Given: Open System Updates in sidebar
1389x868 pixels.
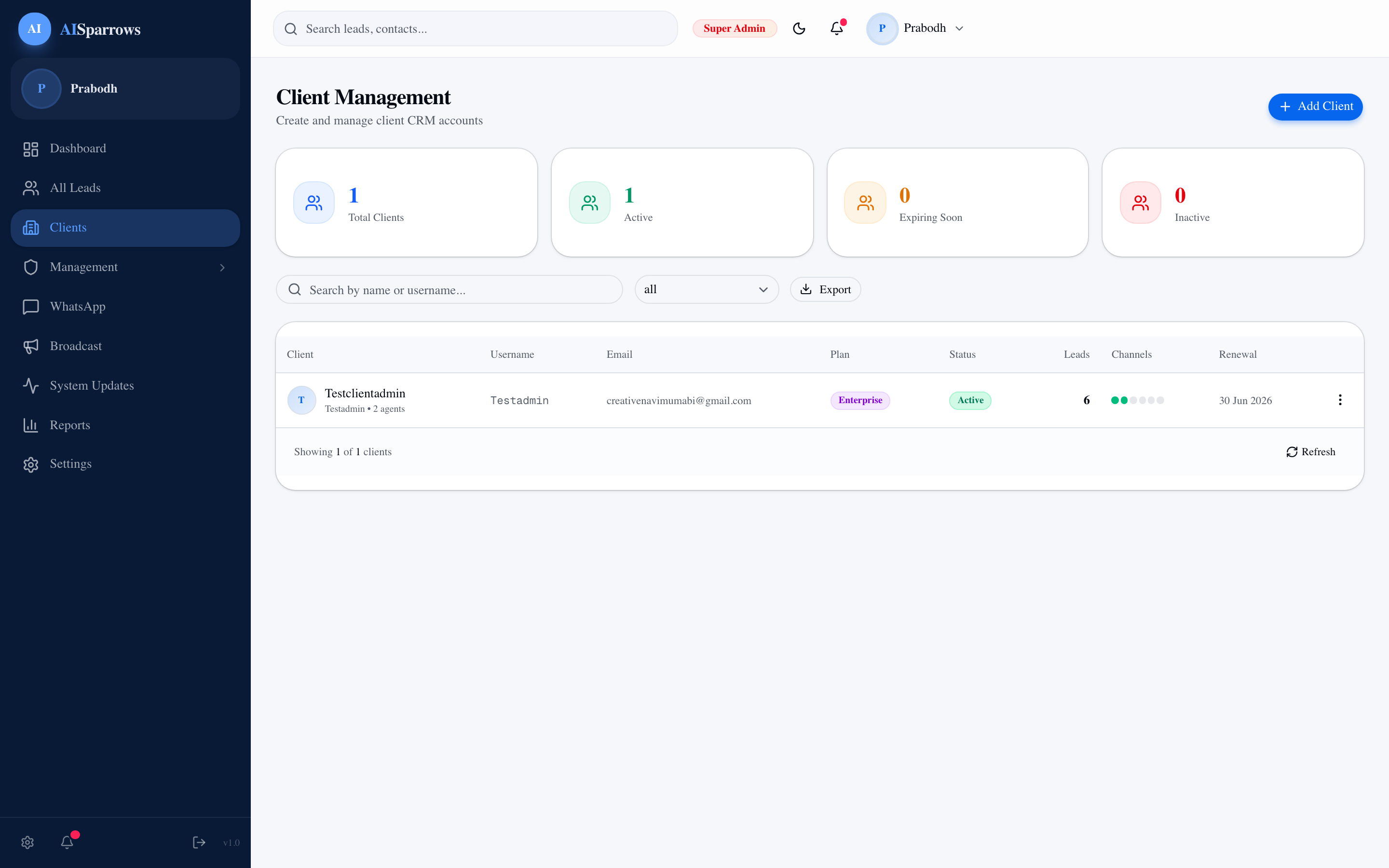Looking at the screenshot, I should pyautogui.click(x=125, y=386).
